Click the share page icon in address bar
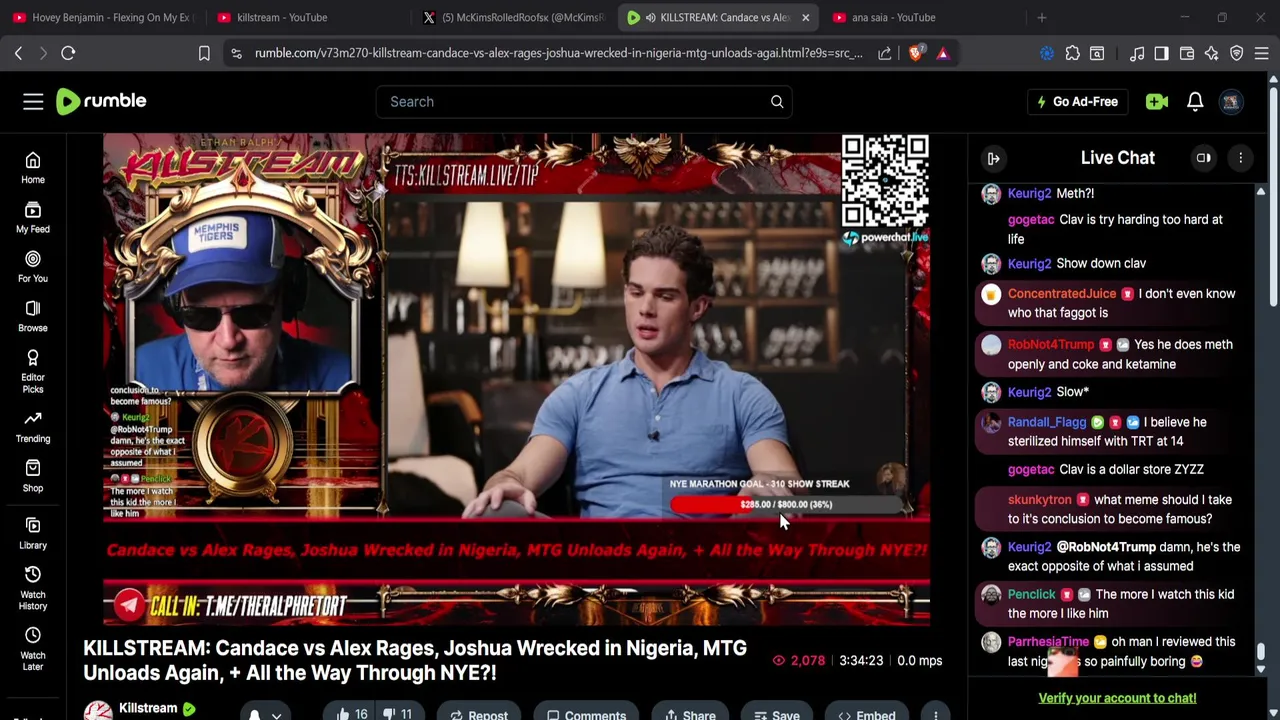 point(885,53)
